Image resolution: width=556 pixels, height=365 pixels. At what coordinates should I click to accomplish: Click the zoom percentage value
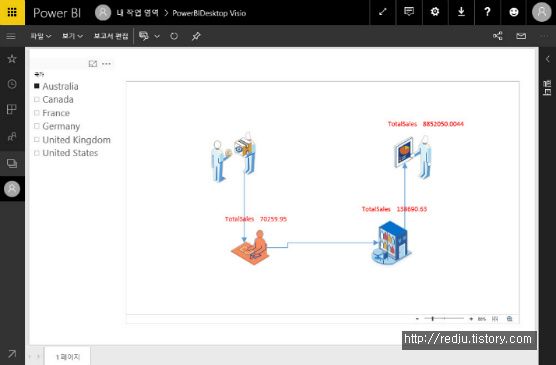click(x=482, y=319)
